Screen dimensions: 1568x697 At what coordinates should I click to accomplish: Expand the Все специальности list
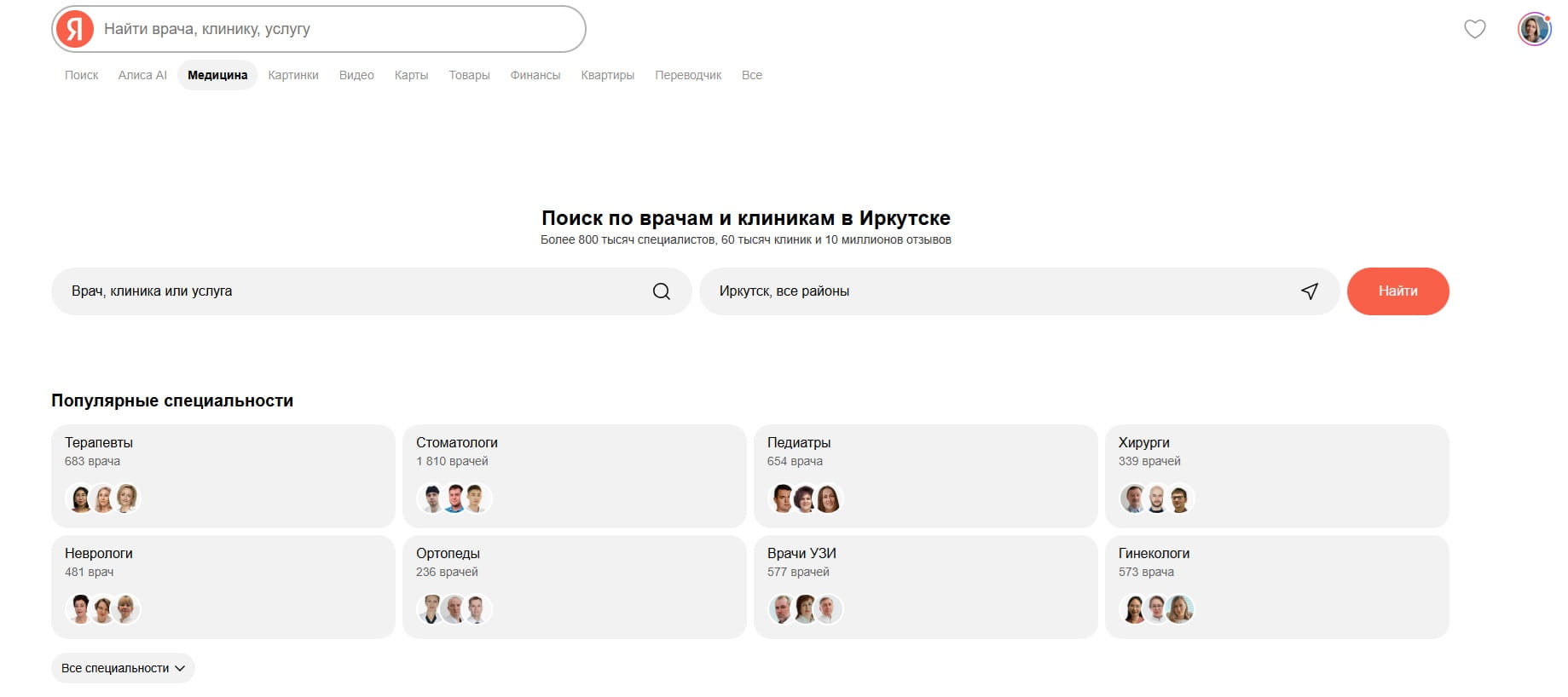coord(123,668)
